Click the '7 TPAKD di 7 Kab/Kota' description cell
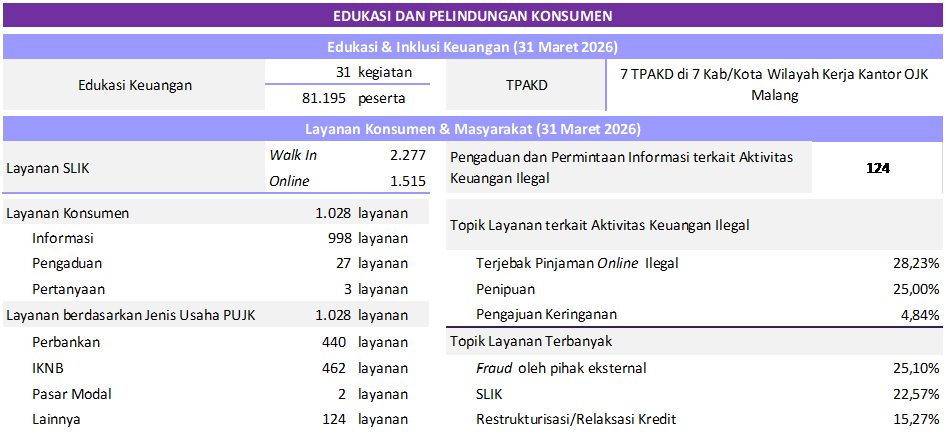The width and height of the screenshot is (946, 435). (x=774, y=85)
